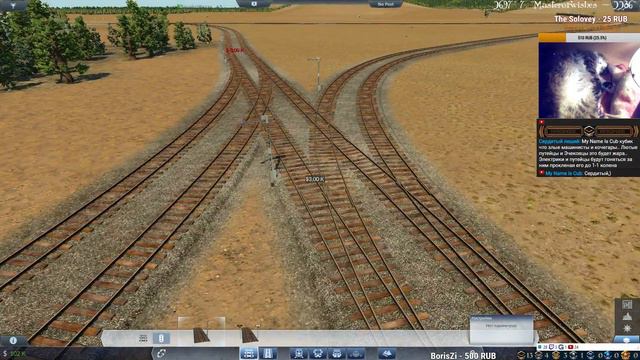Click the camera button at top center
The width and height of the screenshot is (640, 360).
254,4
